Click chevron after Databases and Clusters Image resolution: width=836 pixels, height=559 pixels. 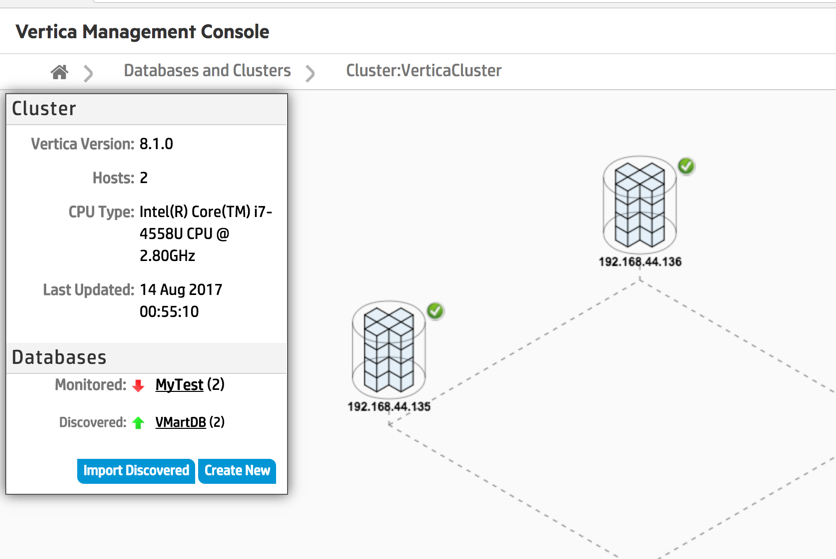pyautogui.click(x=310, y=72)
